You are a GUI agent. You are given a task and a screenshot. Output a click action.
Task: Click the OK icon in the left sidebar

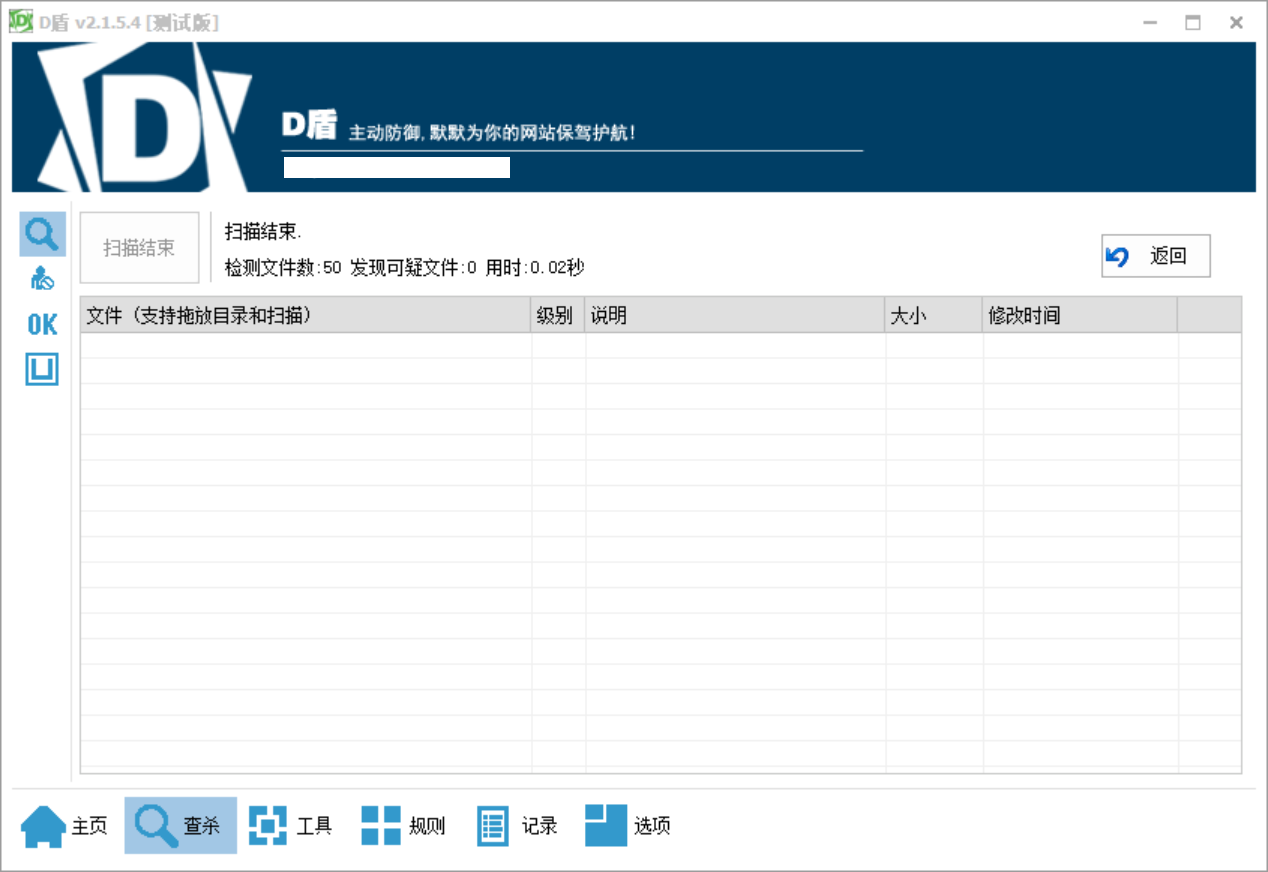click(41, 323)
